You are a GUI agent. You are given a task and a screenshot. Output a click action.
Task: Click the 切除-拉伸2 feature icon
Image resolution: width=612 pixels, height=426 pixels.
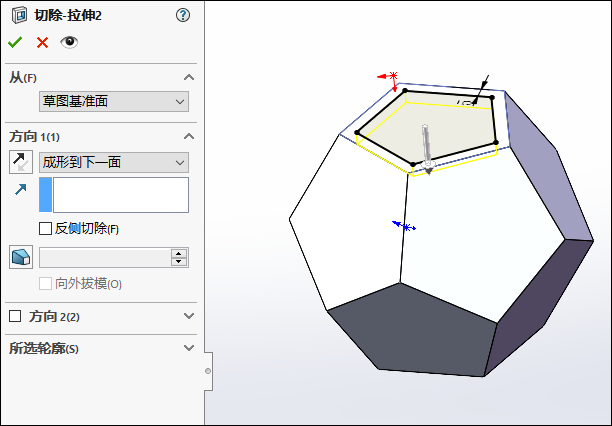19,15
